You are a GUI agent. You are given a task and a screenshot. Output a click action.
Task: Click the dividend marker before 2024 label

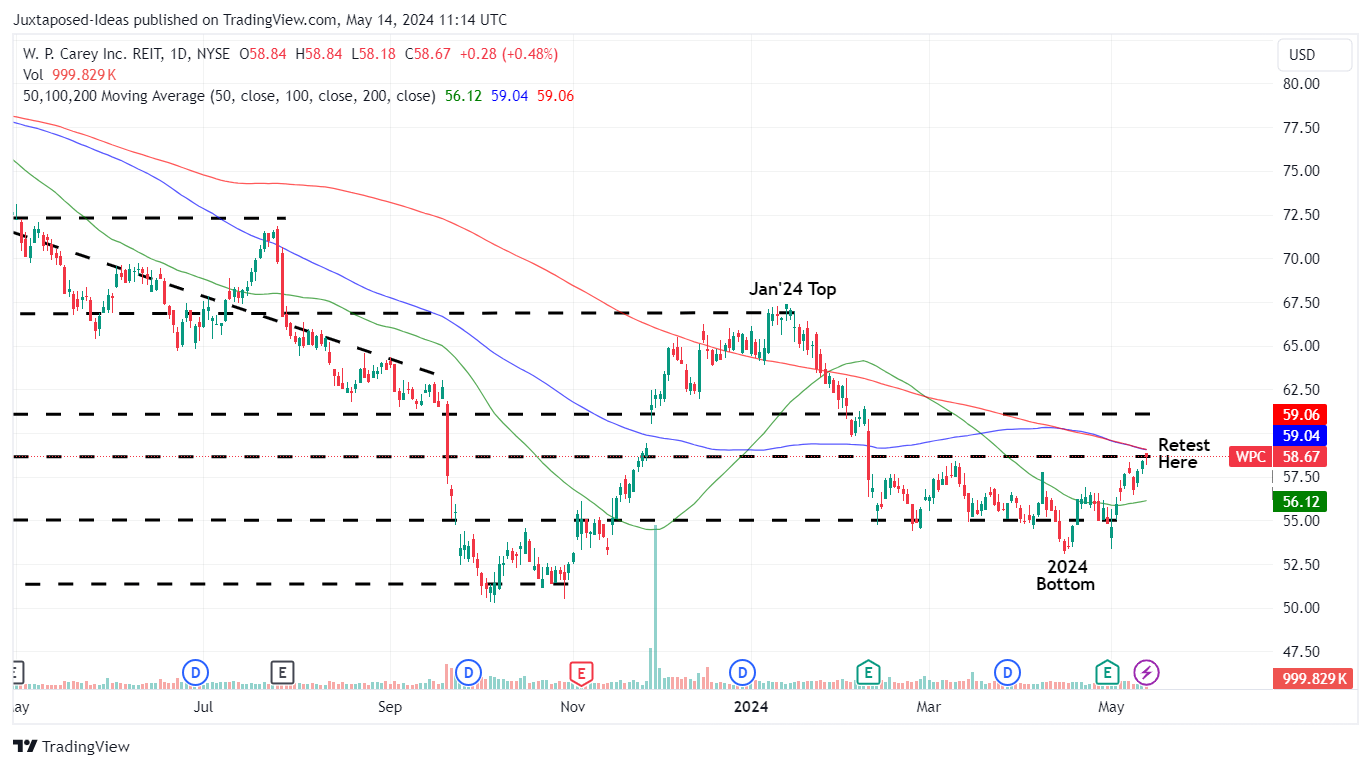click(x=743, y=673)
